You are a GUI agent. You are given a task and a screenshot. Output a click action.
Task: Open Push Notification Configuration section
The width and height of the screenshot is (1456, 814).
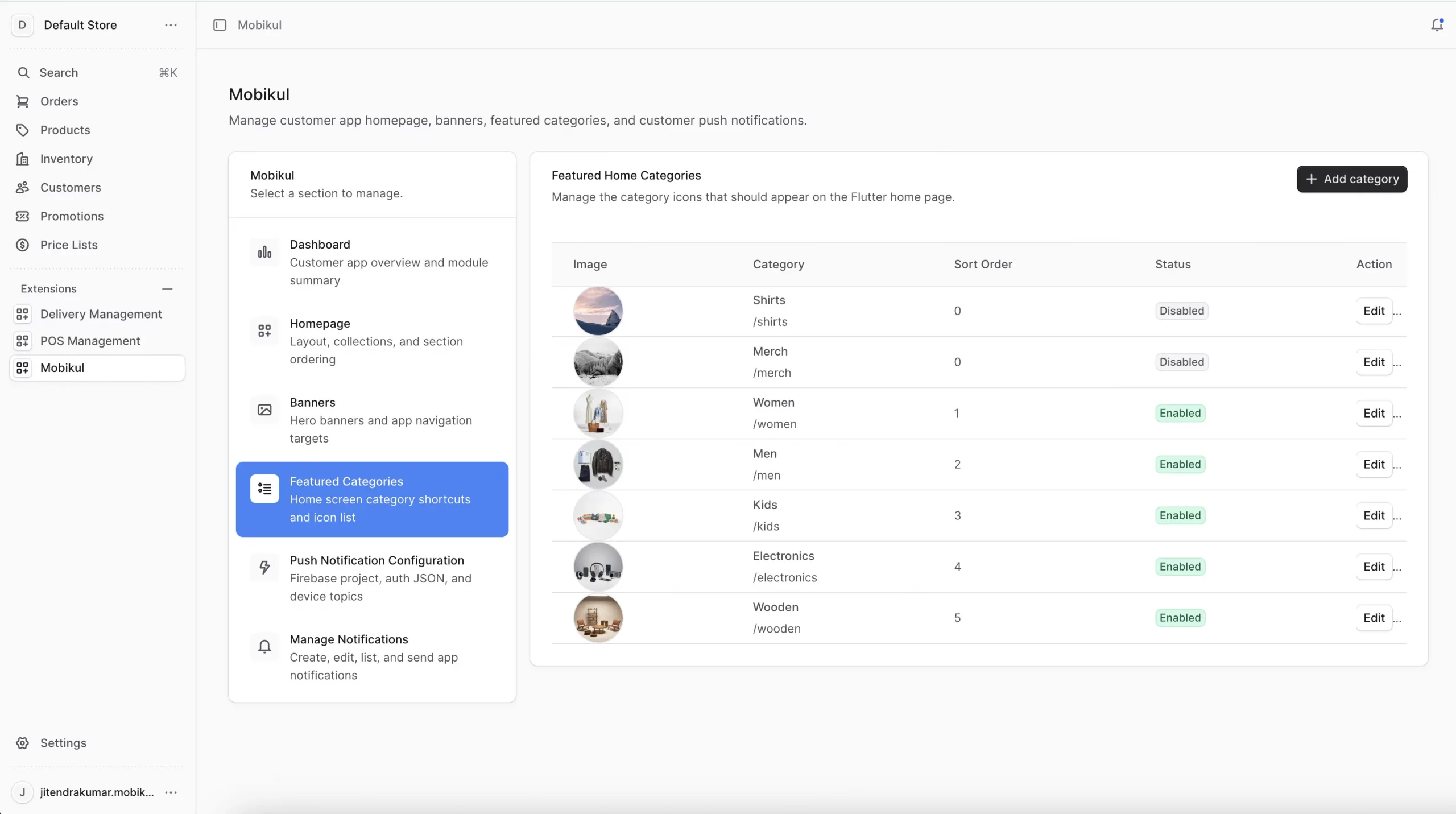pos(372,578)
